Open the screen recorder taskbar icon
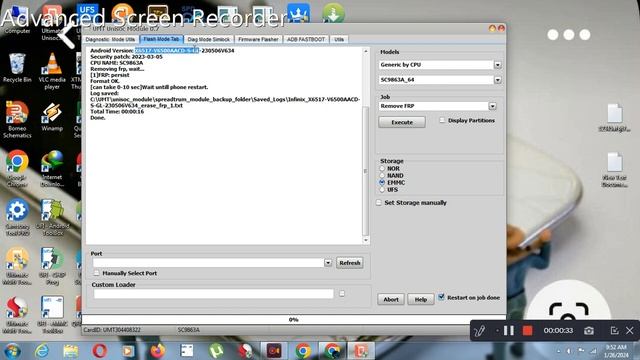The image size is (640, 360). pos(274,351)
